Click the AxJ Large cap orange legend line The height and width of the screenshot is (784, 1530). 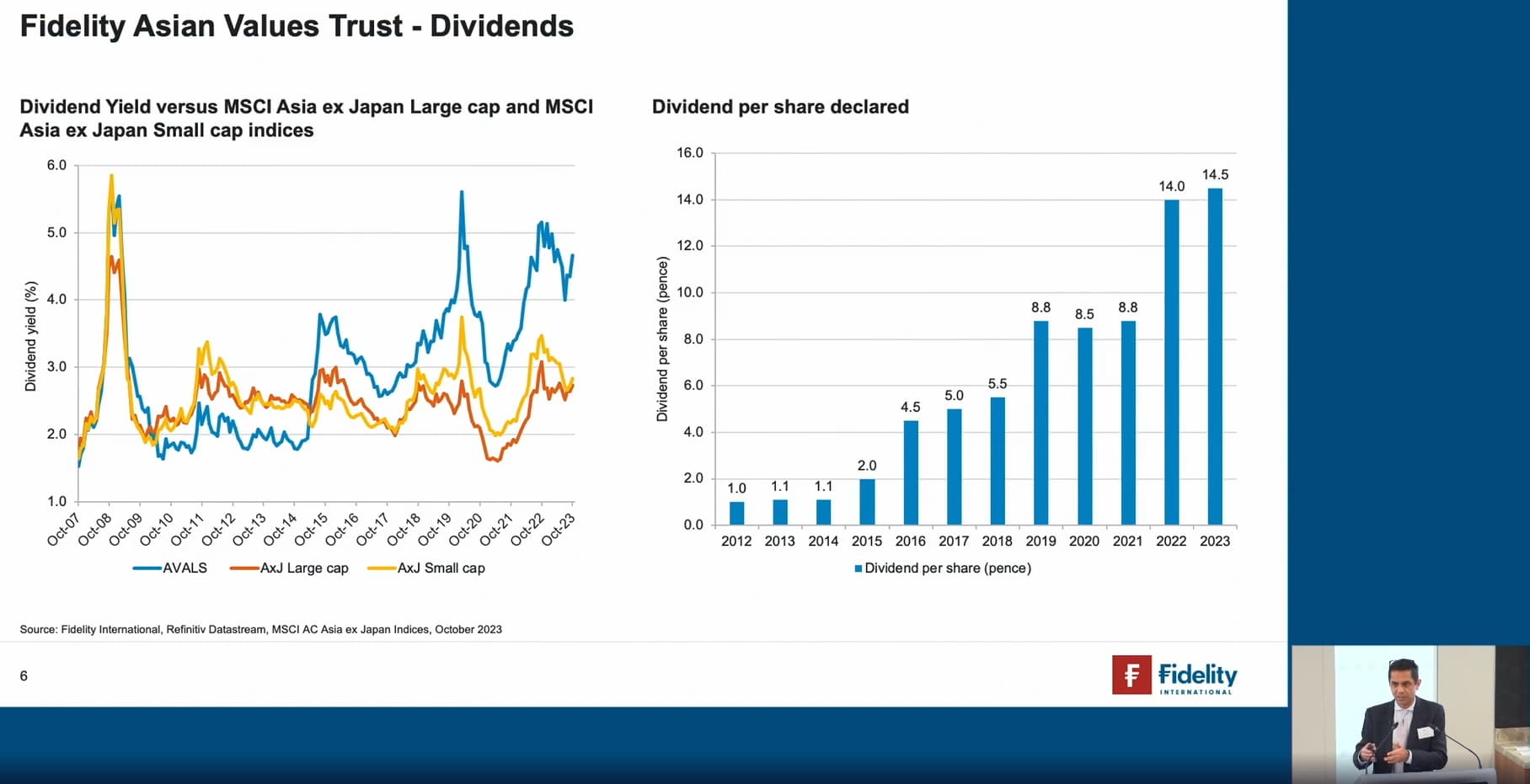(x=244, y=568)
